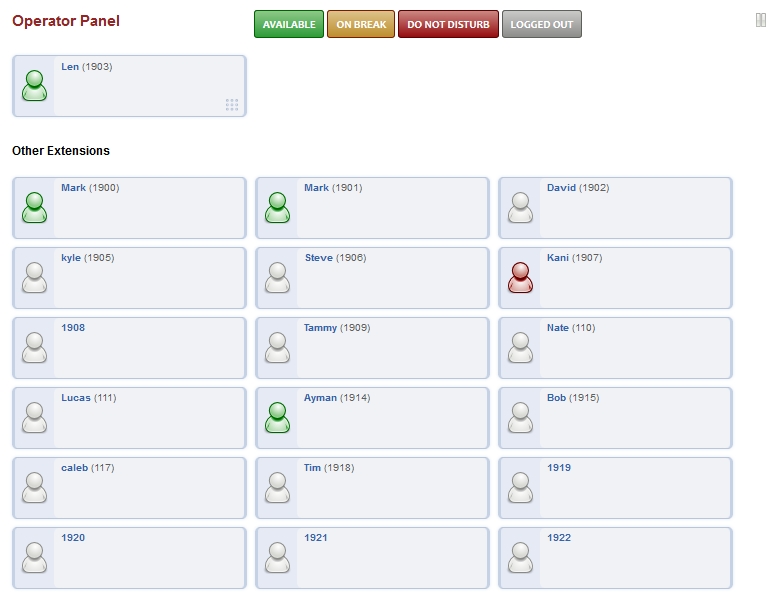Screen dimensions: 778x601
Task: Set status to Available
Action: (x=289, y=25)
